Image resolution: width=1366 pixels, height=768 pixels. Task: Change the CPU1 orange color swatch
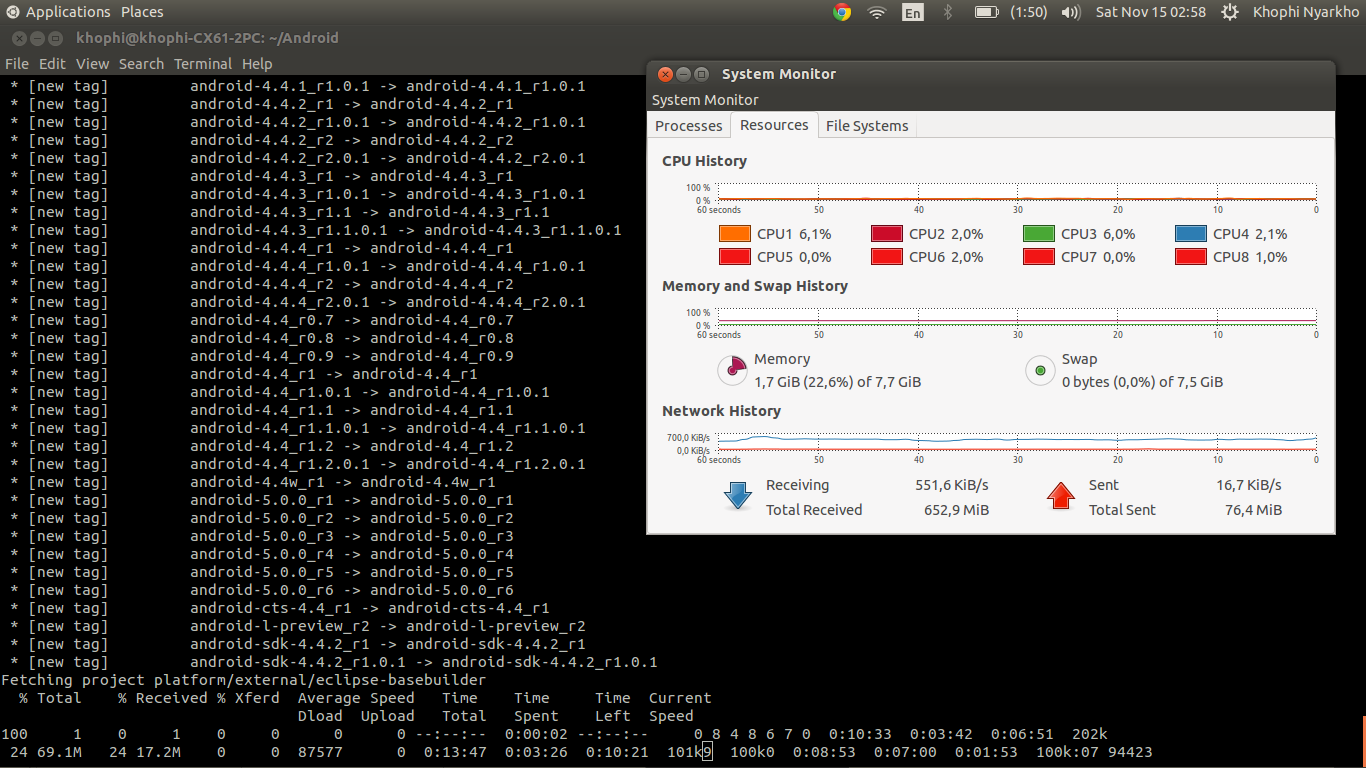click(x=734, y=234)
